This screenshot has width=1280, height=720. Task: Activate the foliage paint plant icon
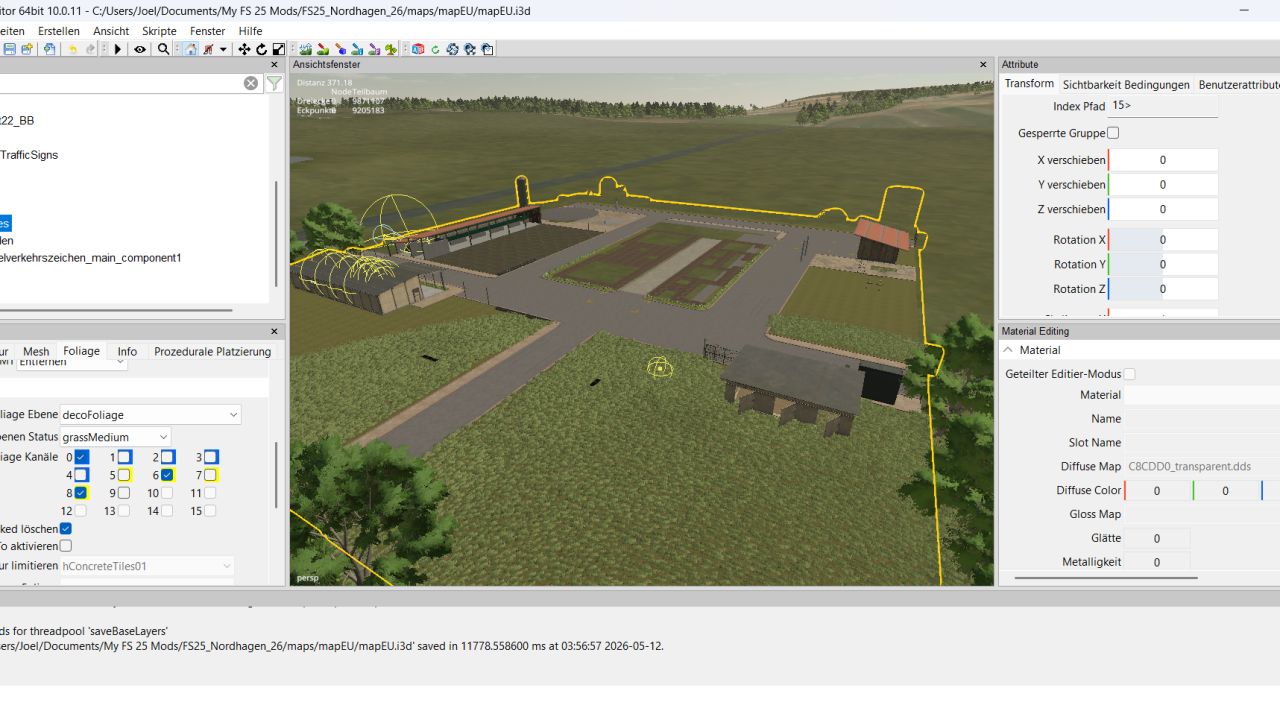coord(391,49)
